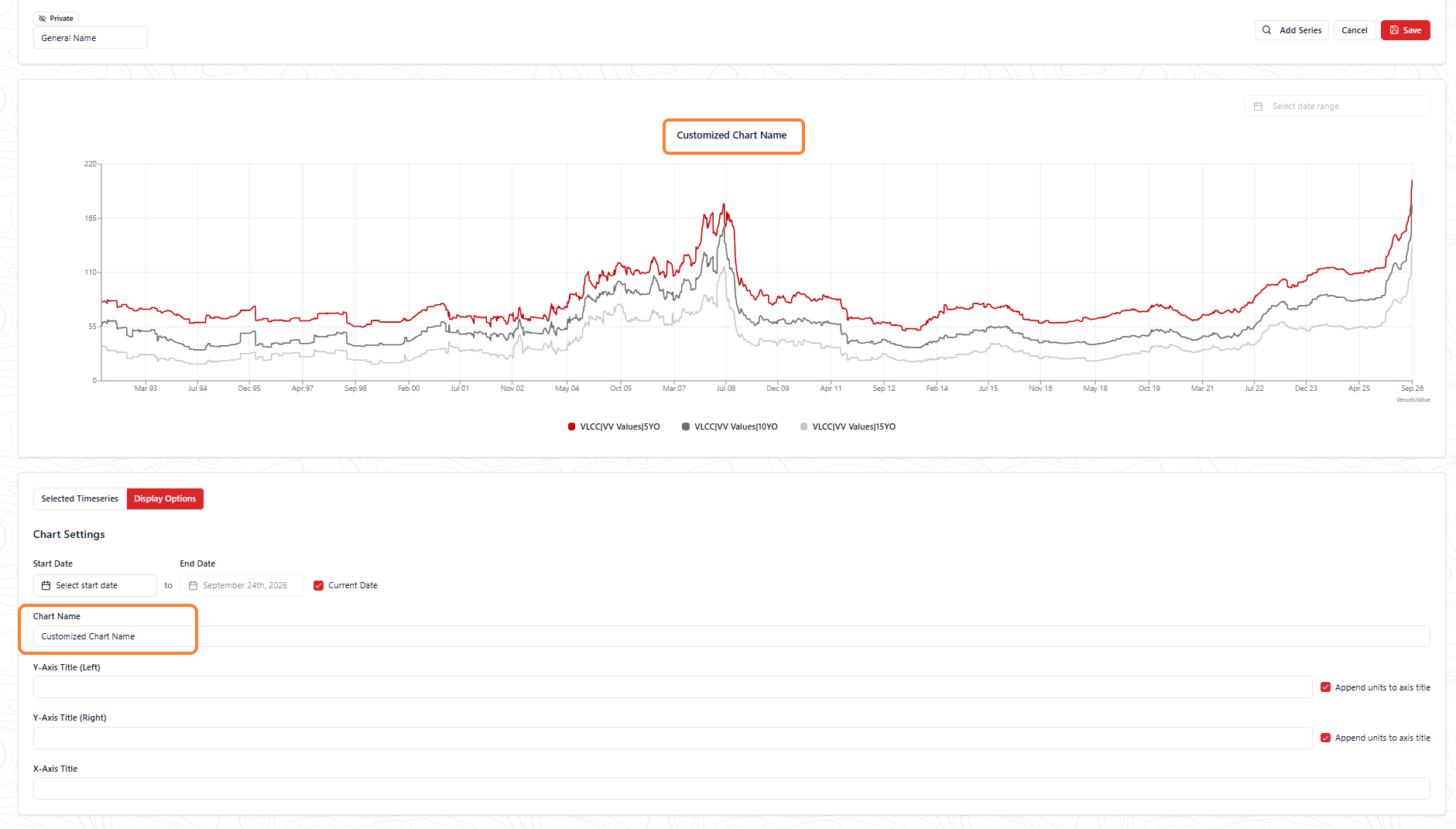
Task: Toggle VLCC|VV Values|10YO legend series
Action: point(729,426)
